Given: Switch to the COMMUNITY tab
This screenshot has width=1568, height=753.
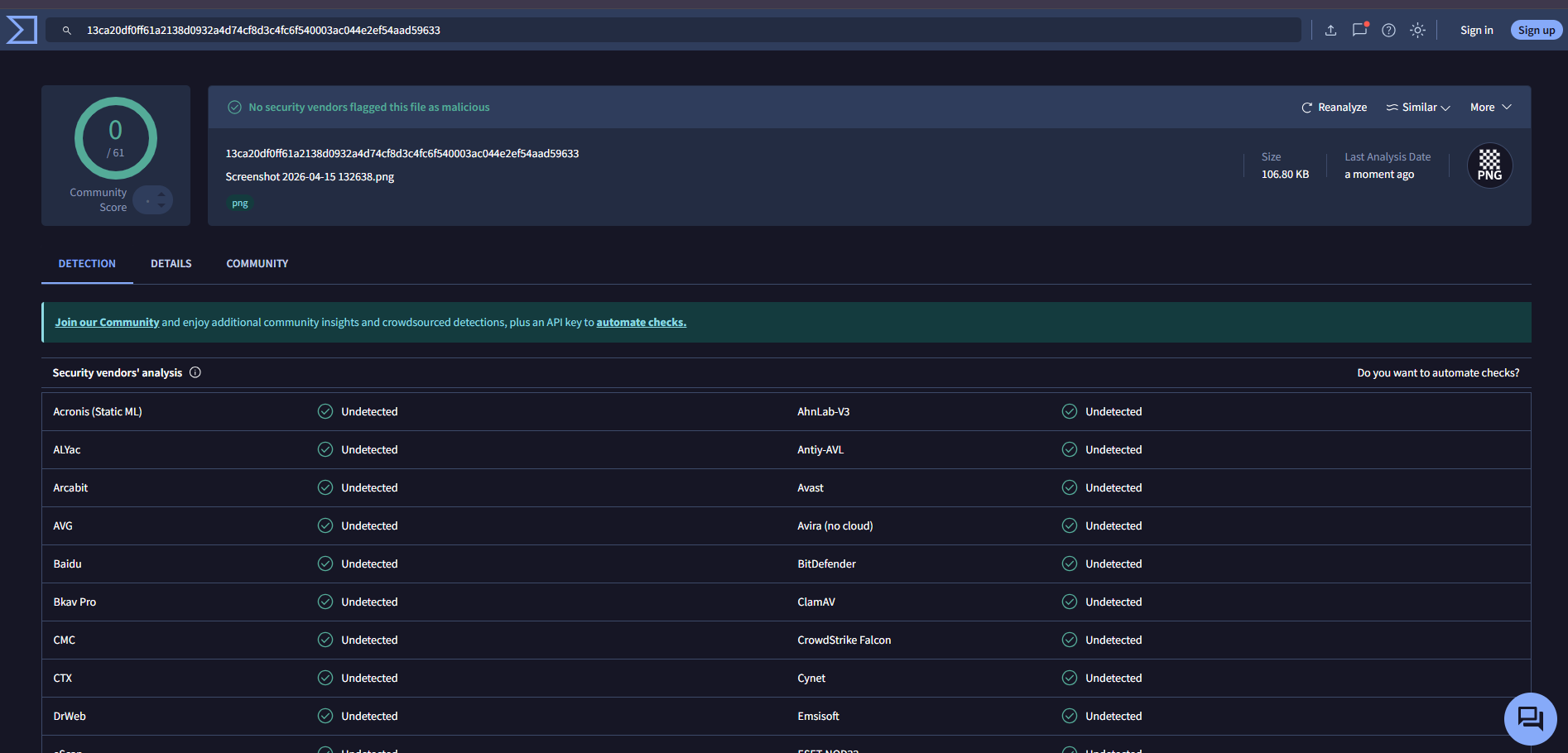Looking at the screenshot, I should point(257,263).
